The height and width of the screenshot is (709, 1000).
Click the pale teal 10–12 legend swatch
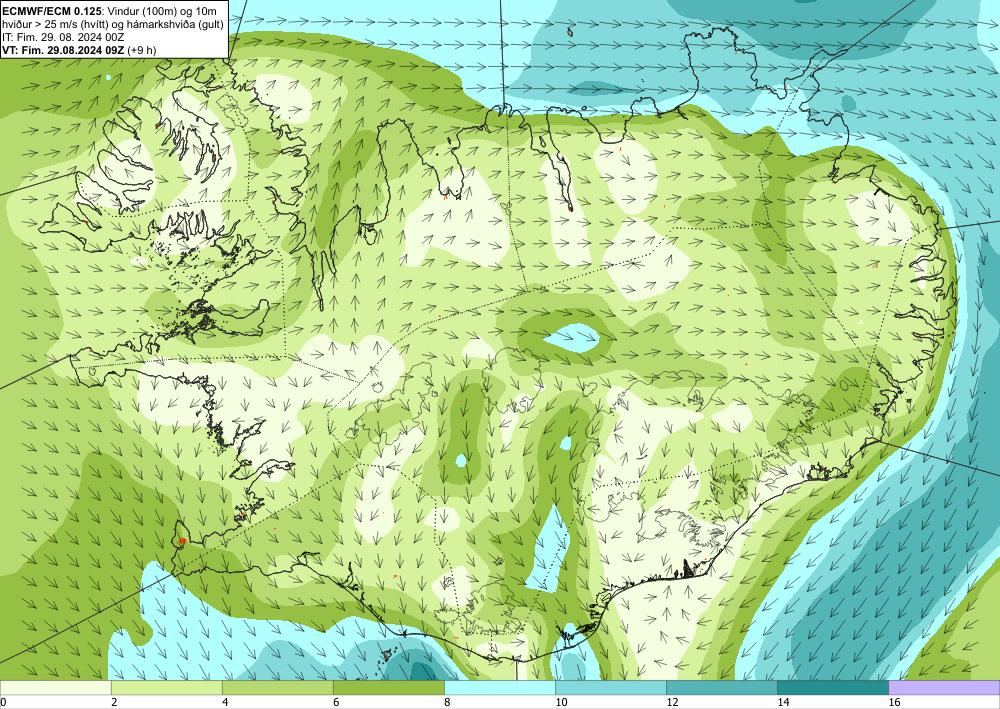(610, 688)
